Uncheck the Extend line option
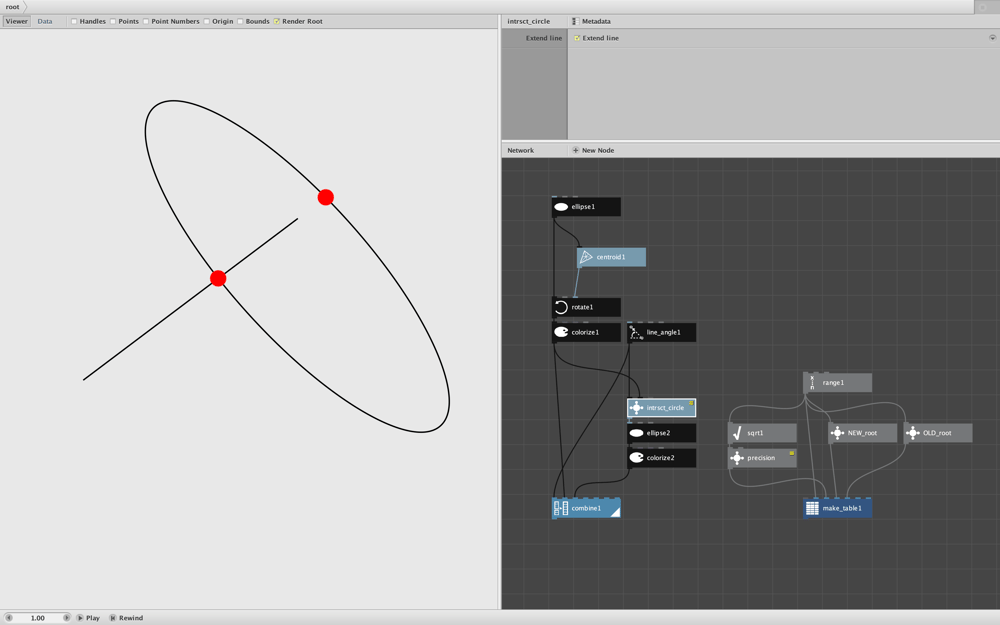Screen dimensions: 1000x625 [577, 38]
